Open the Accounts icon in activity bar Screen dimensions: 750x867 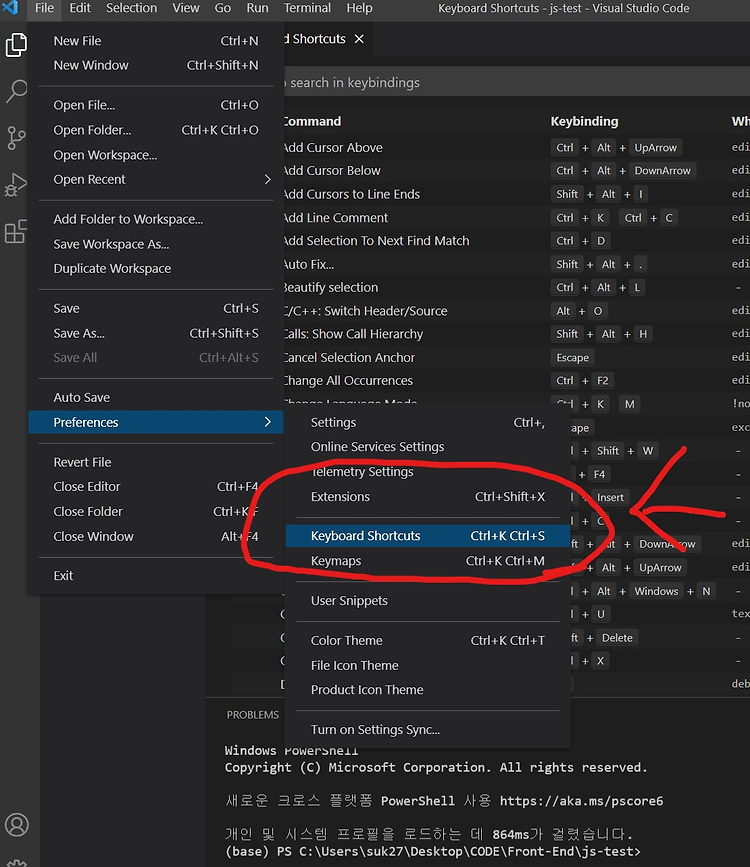[x=17, y=824]
